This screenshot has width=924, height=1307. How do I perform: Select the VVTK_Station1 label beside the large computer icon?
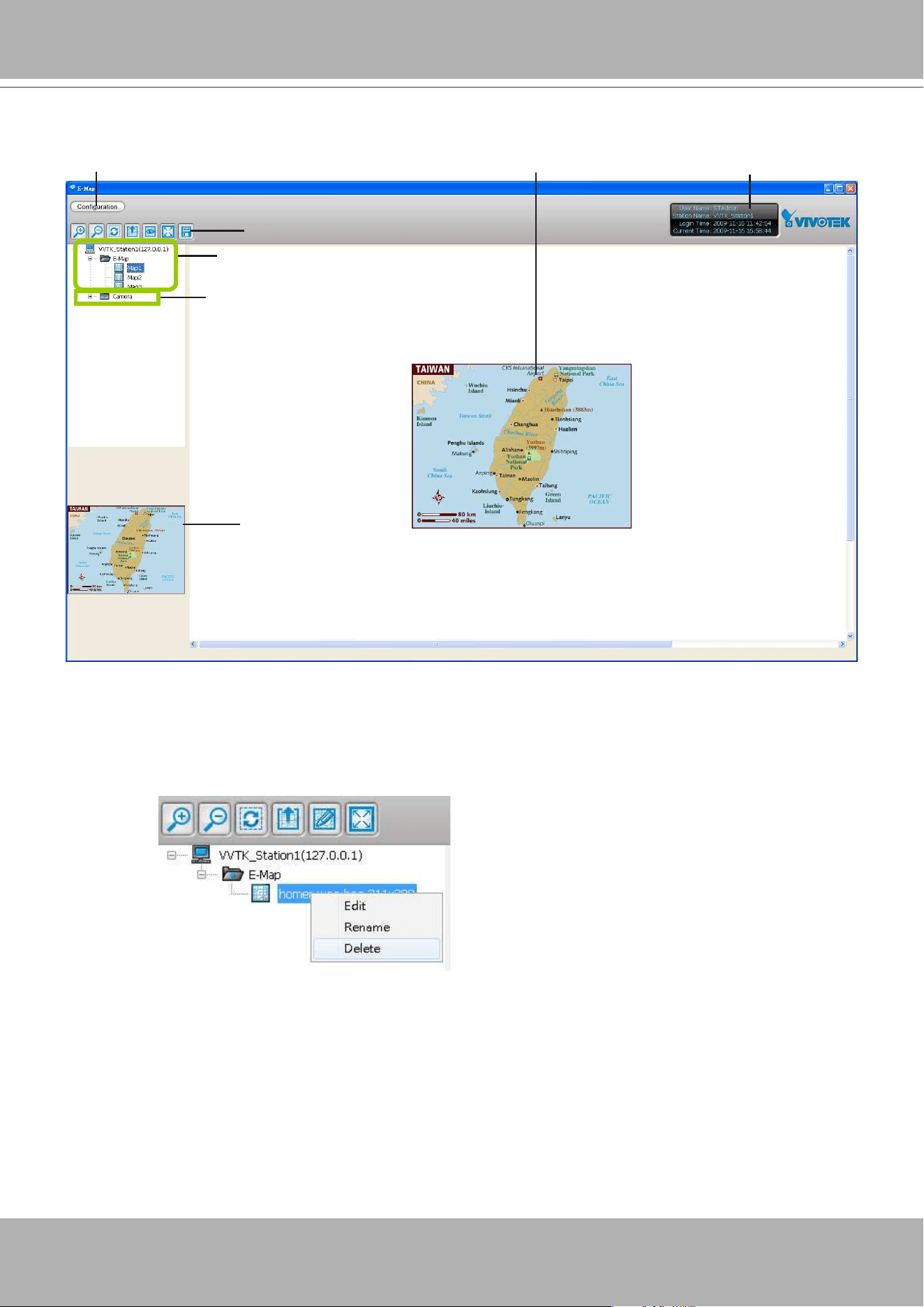tap(290, 855)
